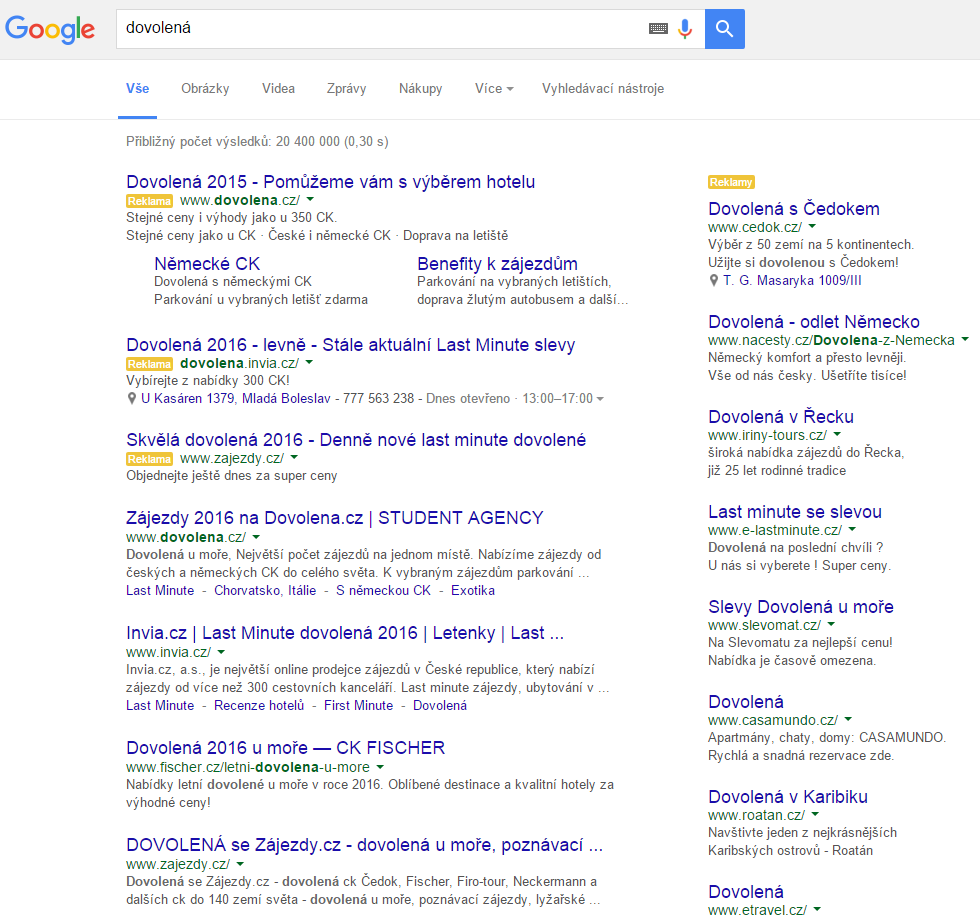The height and width of the screenshot is (921, 980).
Task: Click the blue magnifier search button
Action: pyautogui.click(x=724, y=29)
